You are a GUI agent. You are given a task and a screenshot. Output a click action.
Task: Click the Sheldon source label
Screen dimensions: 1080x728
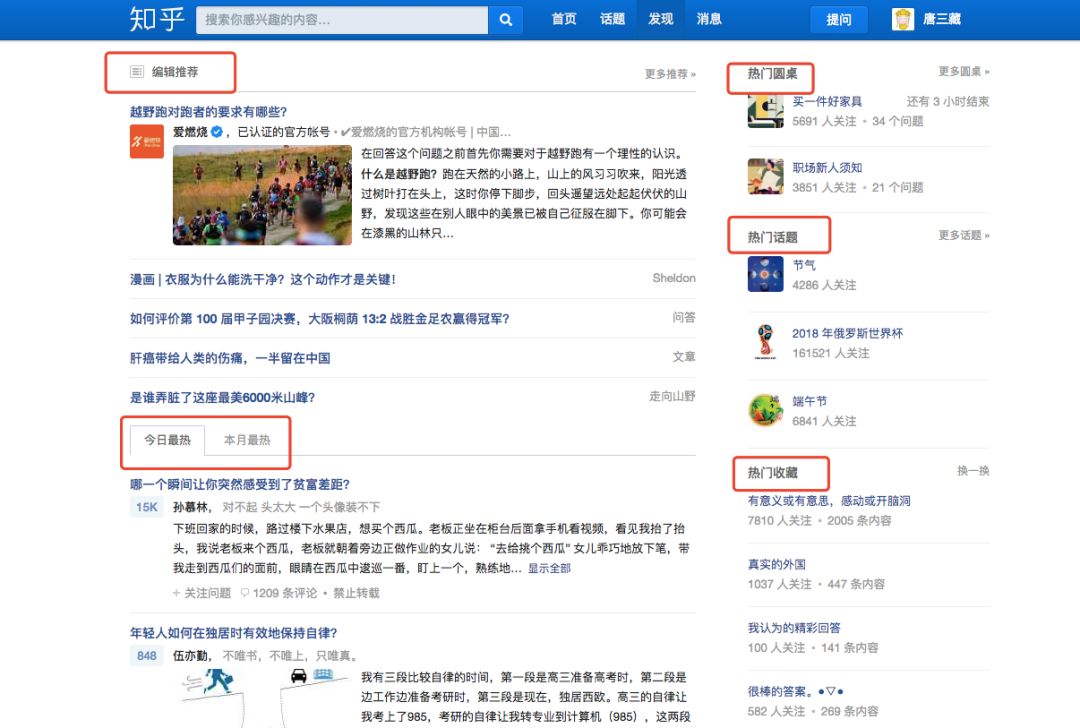tap(674, 278)
